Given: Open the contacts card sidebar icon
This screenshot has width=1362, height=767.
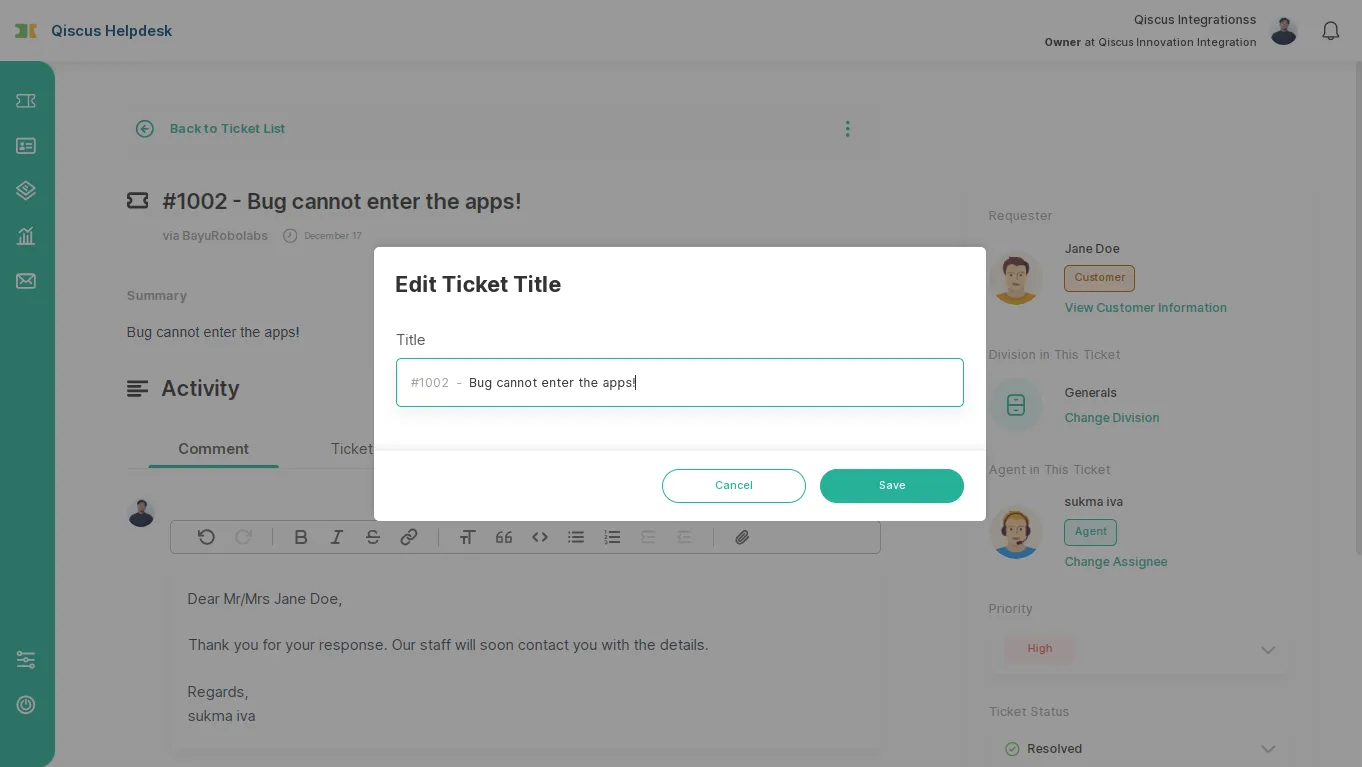Looking at the screenshot, I should [26, 146].
